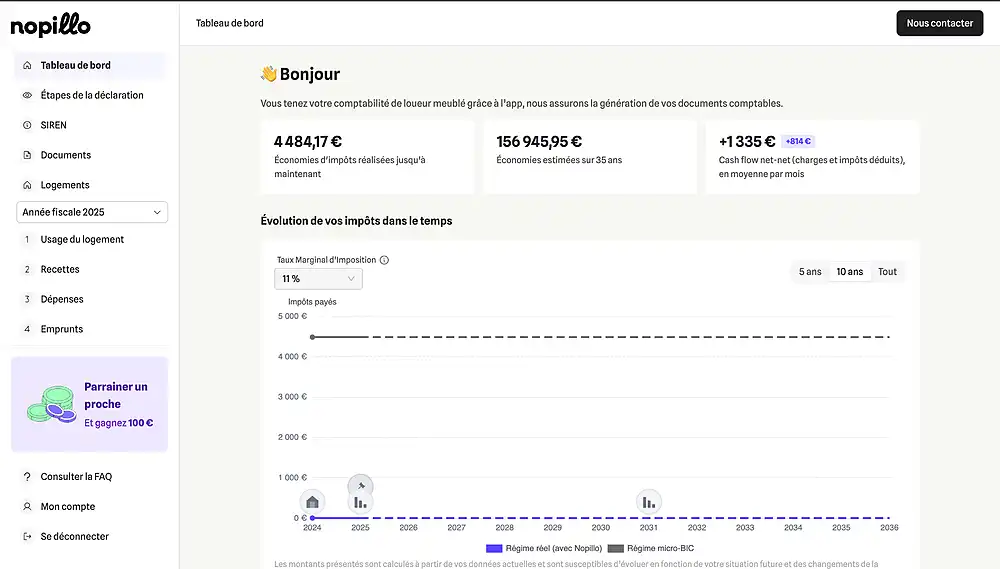Click the +1 335 € cash flow card

pyautogui.click(x=812, y=157)
